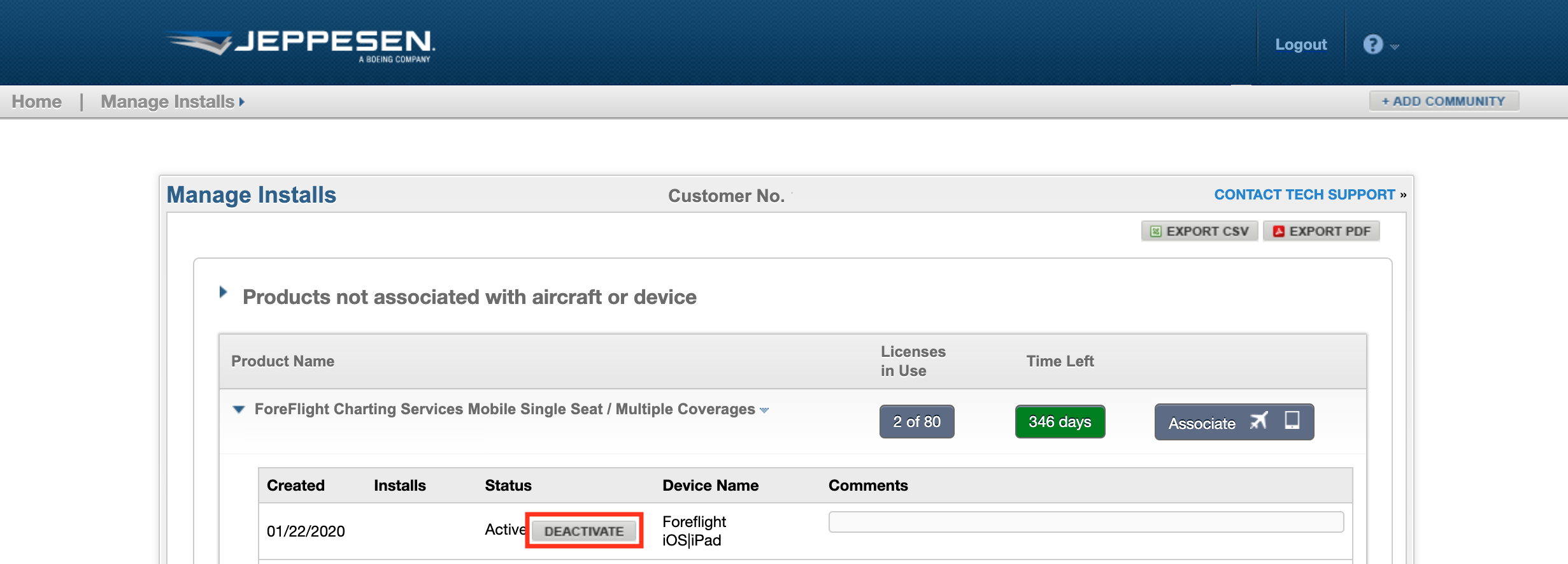The width and height of the screenshot is (1568, 564).
Task: Select the ForeFlight Charting Services product name
Action: (504, 409)
